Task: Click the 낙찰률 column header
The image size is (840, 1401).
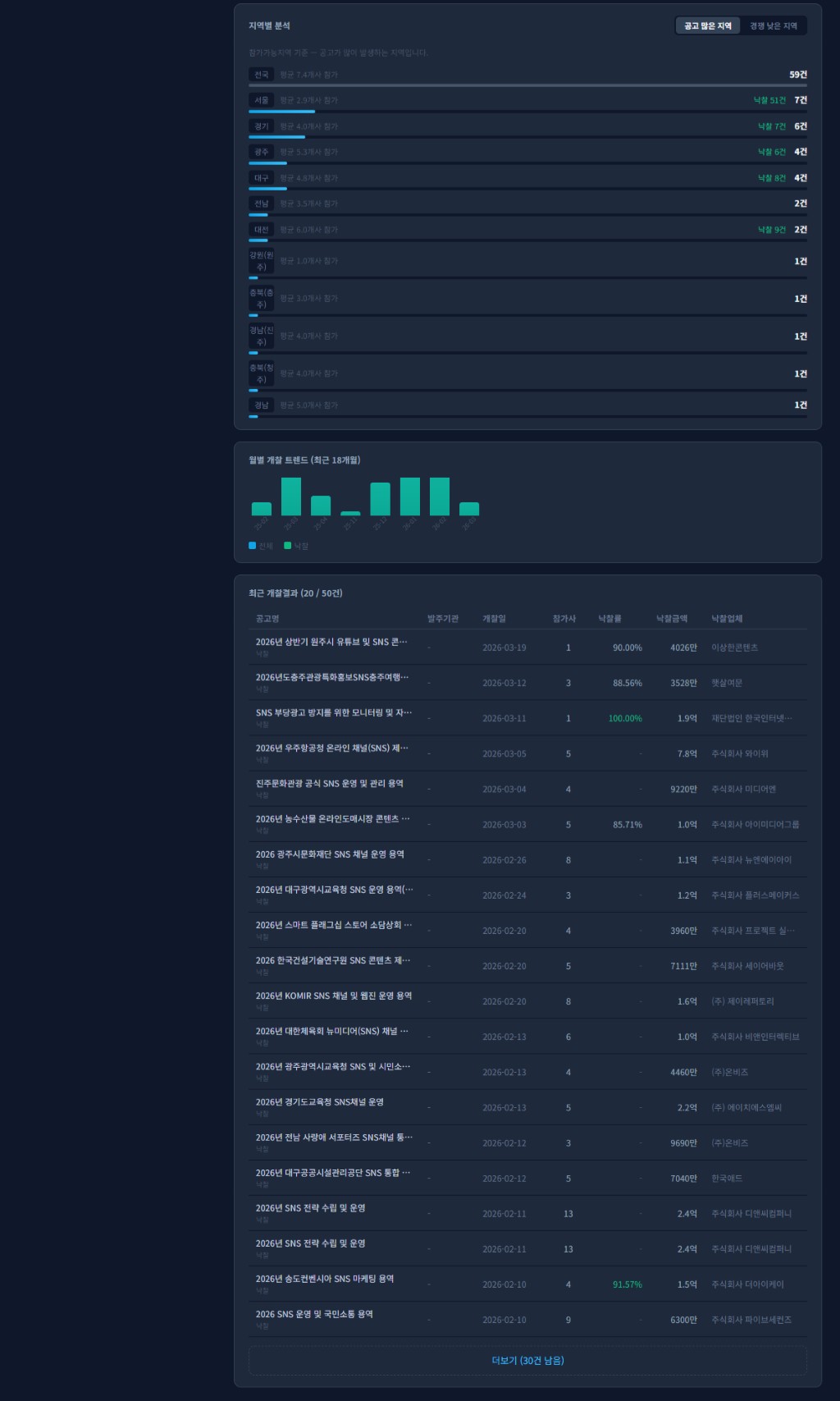Action: pyautogui.click(x=609, y=619)
